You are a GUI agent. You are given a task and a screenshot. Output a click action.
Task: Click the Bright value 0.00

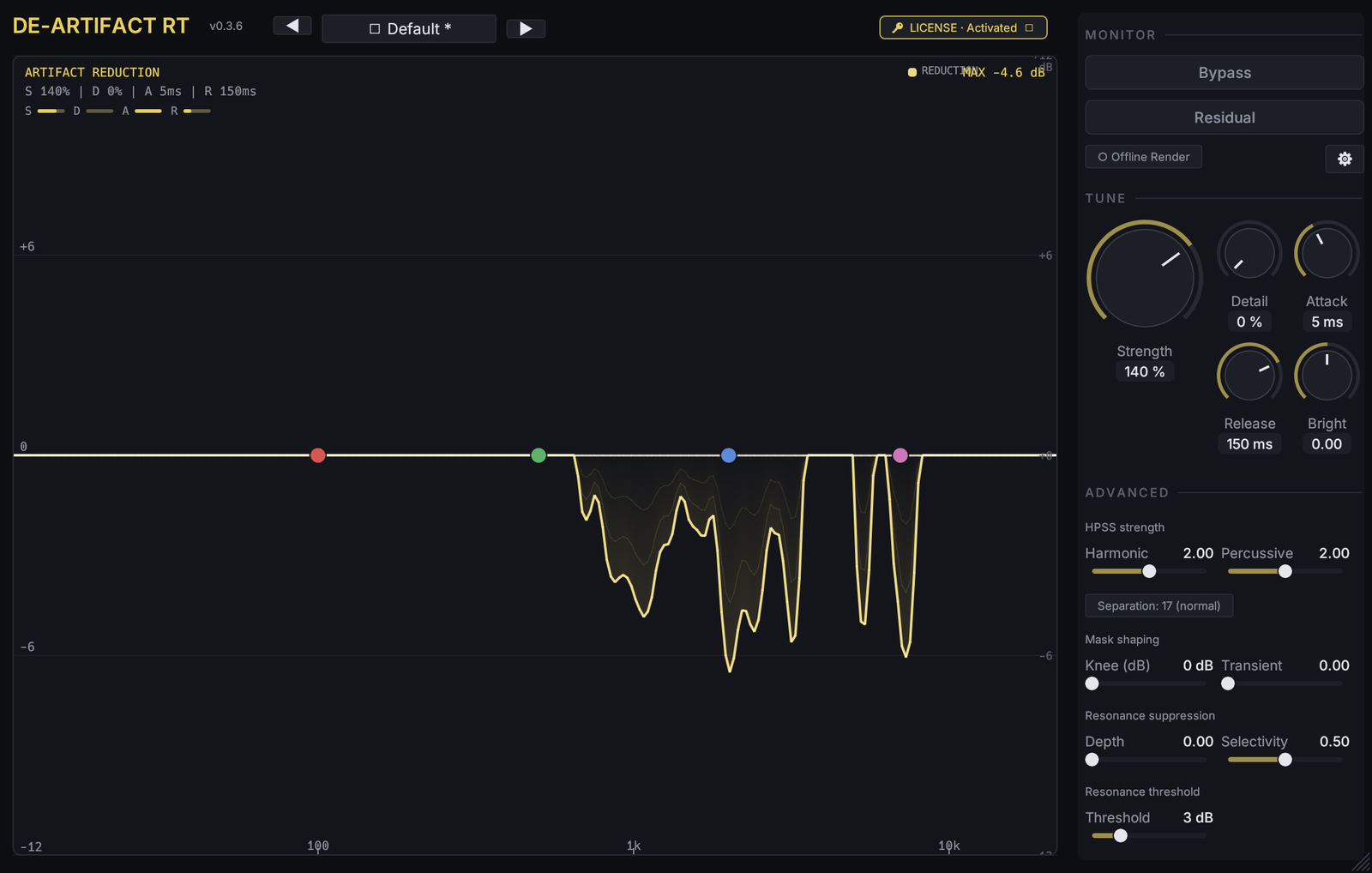pyautogui.click(x=1327, y=443)
